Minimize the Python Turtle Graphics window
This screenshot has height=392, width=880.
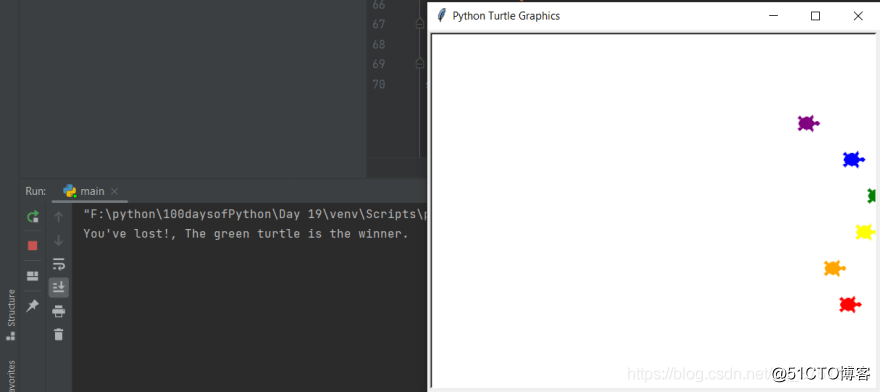click(x=773, y=16)
